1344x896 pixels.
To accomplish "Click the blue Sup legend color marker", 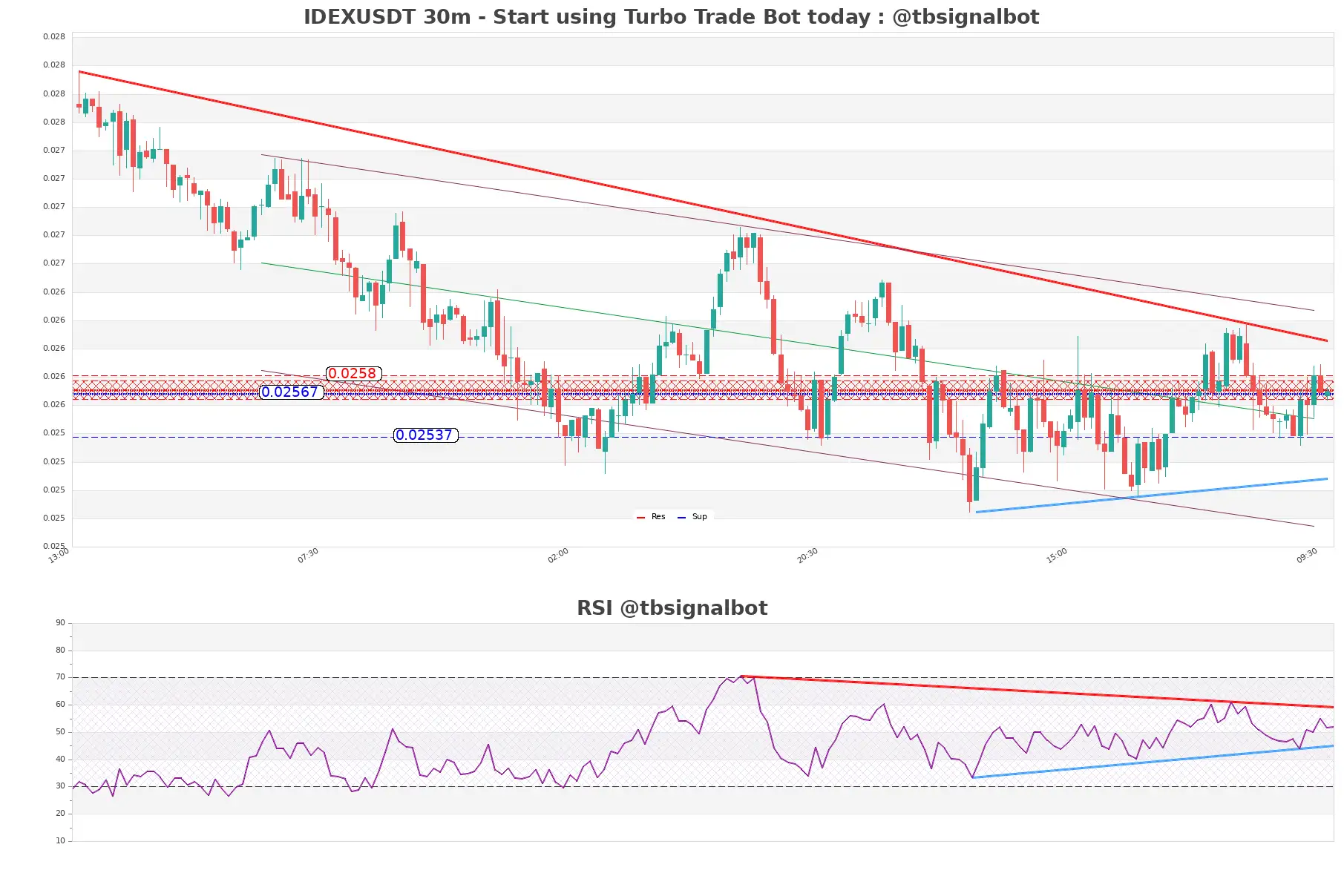I will point(681,518).
